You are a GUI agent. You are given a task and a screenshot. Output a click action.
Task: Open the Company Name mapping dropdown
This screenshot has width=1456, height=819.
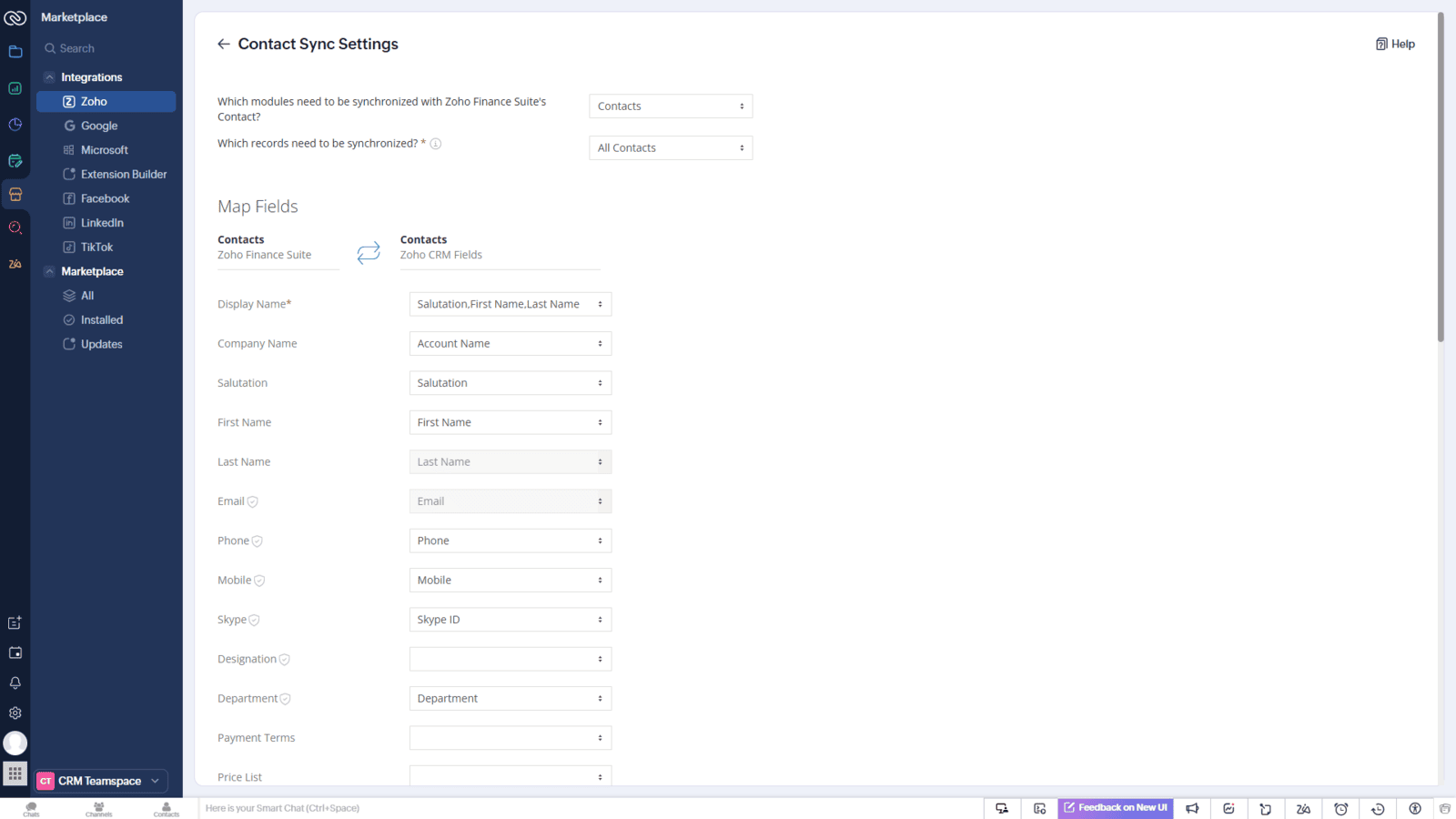[x=510, y=343]
